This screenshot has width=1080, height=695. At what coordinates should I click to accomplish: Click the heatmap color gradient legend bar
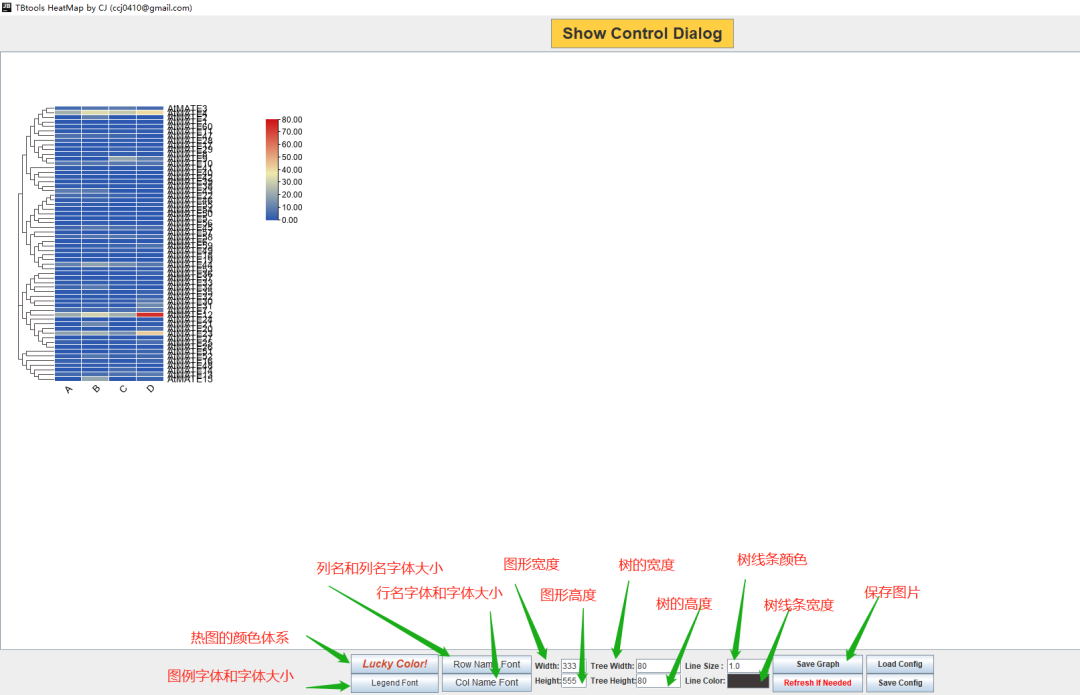click(x=272, y=169)
